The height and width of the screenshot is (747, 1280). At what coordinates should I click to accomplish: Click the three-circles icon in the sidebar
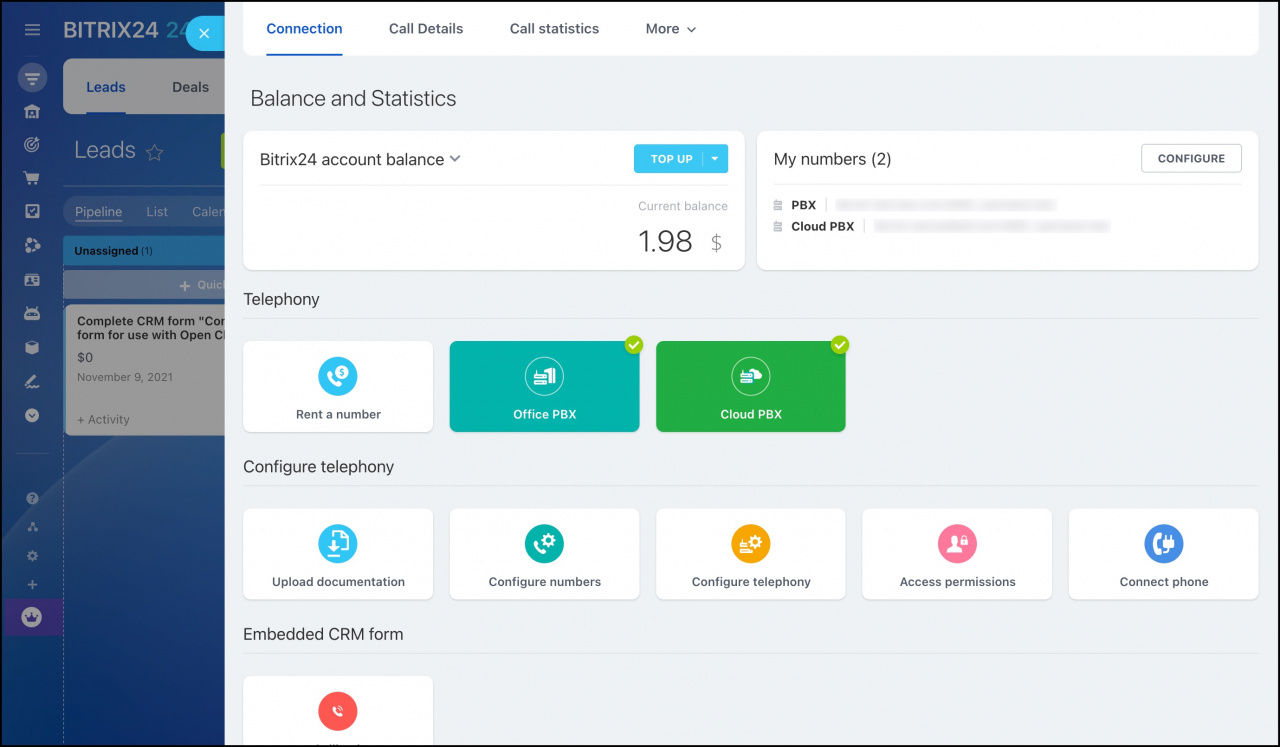(x=32, y=246)
